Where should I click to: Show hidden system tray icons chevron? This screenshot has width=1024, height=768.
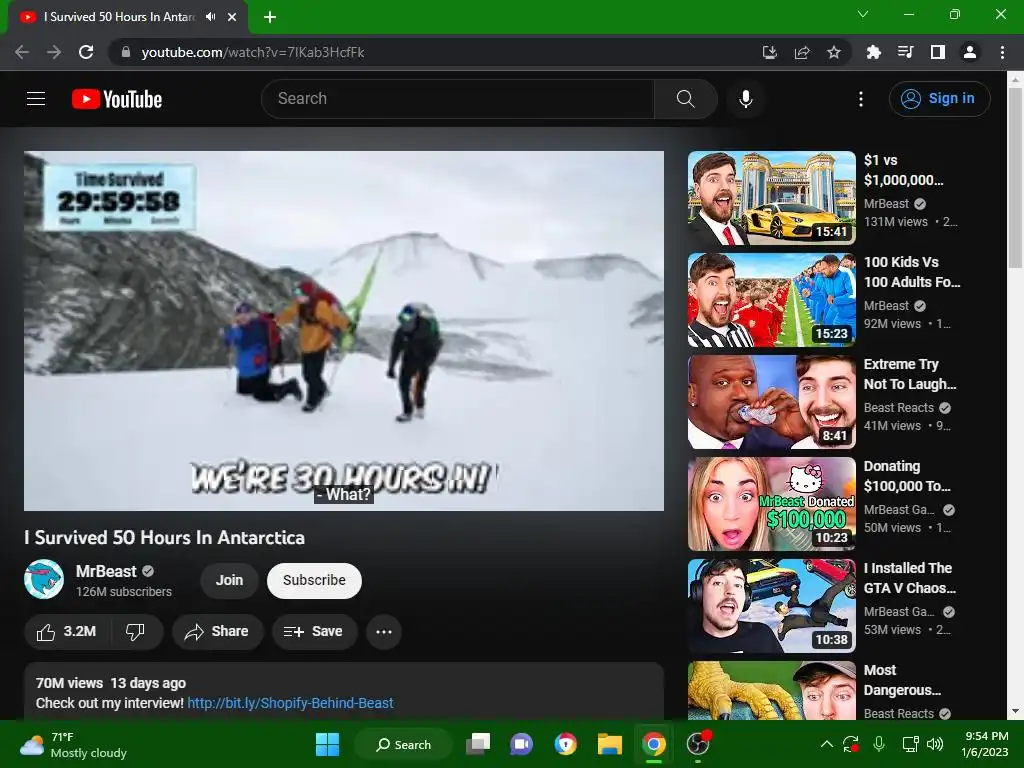click(826, 744)
